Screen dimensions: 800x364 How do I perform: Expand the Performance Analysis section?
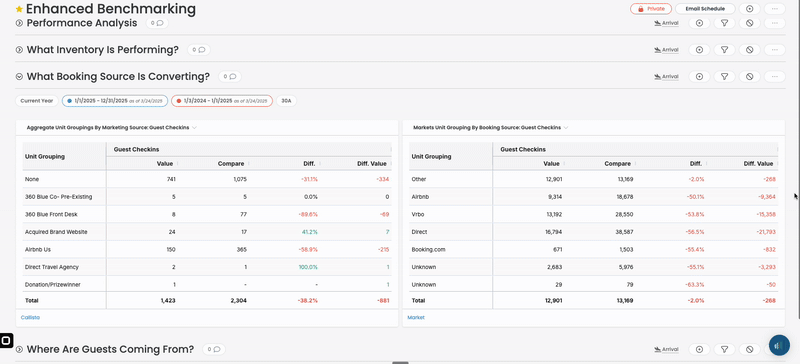[19, 23]
